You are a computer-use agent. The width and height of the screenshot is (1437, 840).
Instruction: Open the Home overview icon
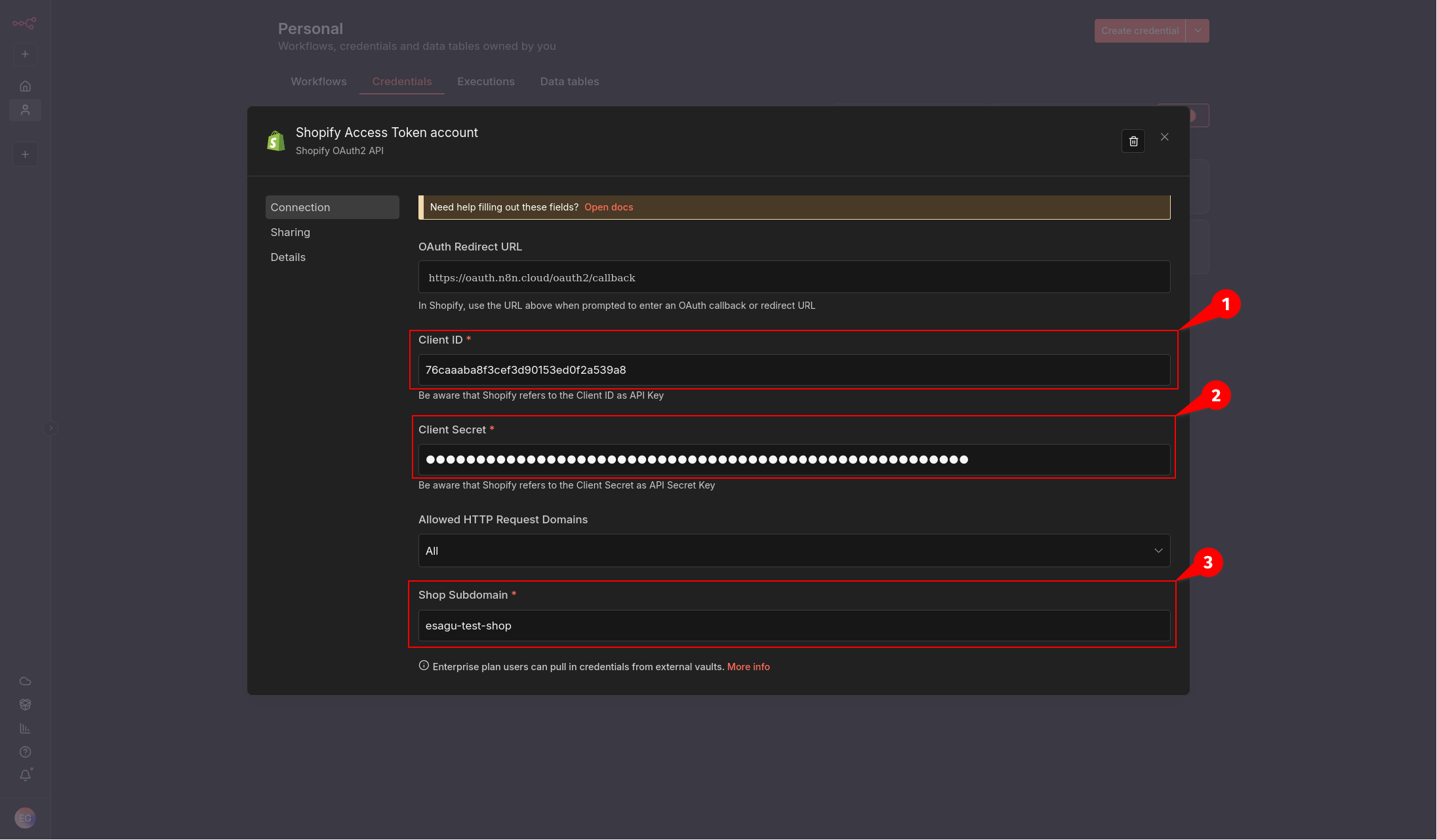point(25,86)
